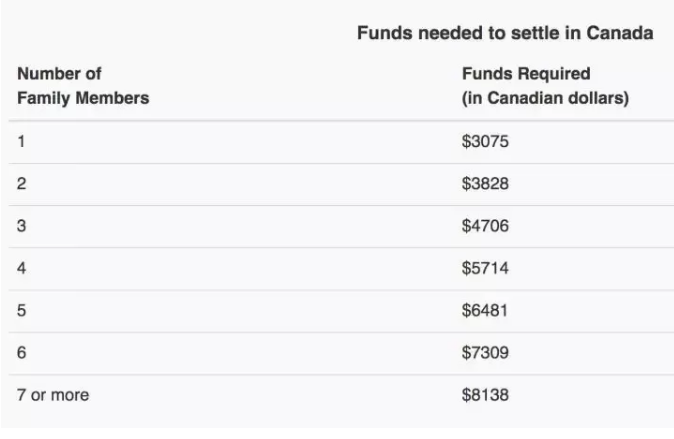The width and height of the screenshot is (674, 439).
Task: Select the row for 4 family members
Action: click(341, 269)
